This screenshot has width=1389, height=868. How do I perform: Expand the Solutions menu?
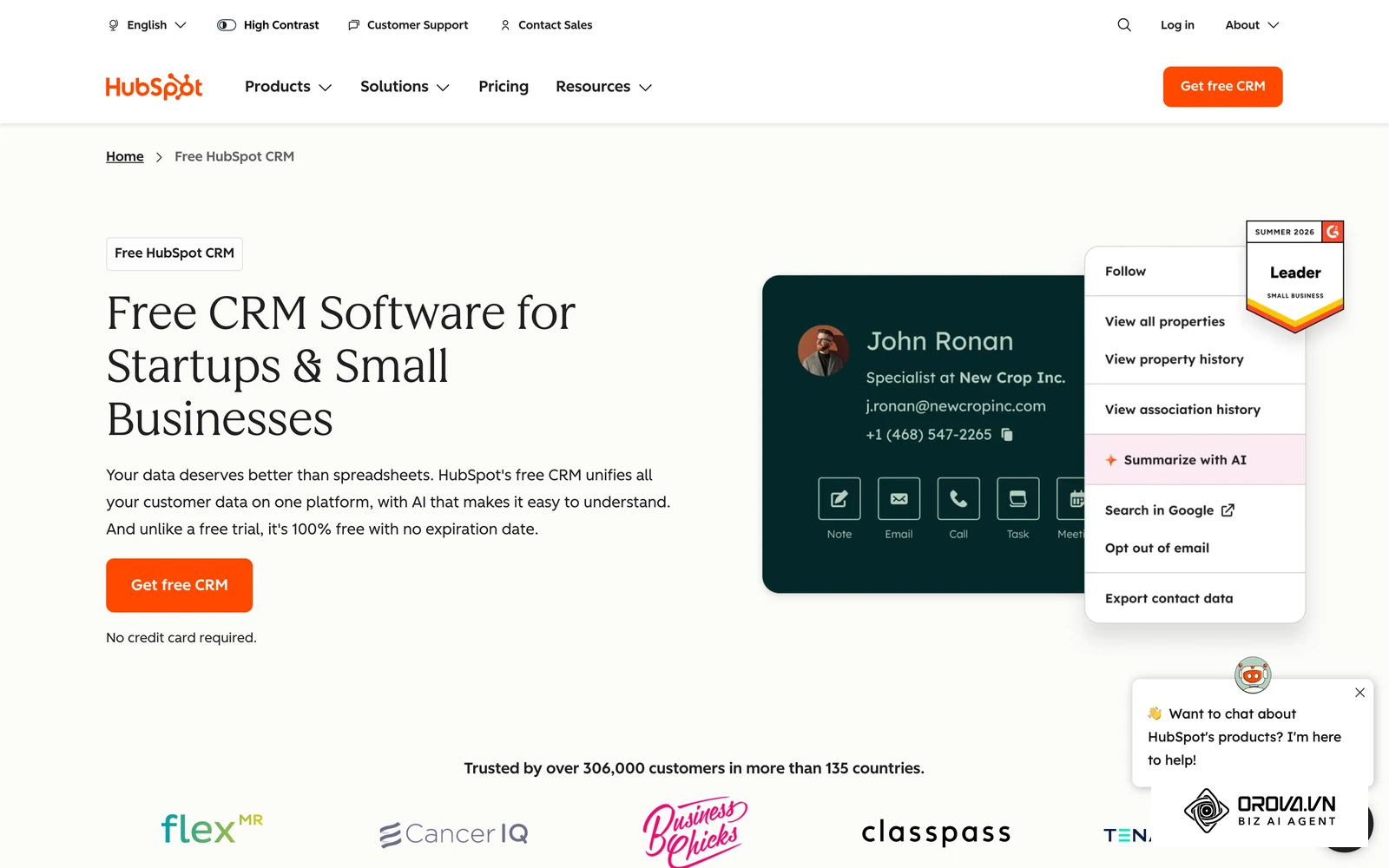tap(405, 87)
